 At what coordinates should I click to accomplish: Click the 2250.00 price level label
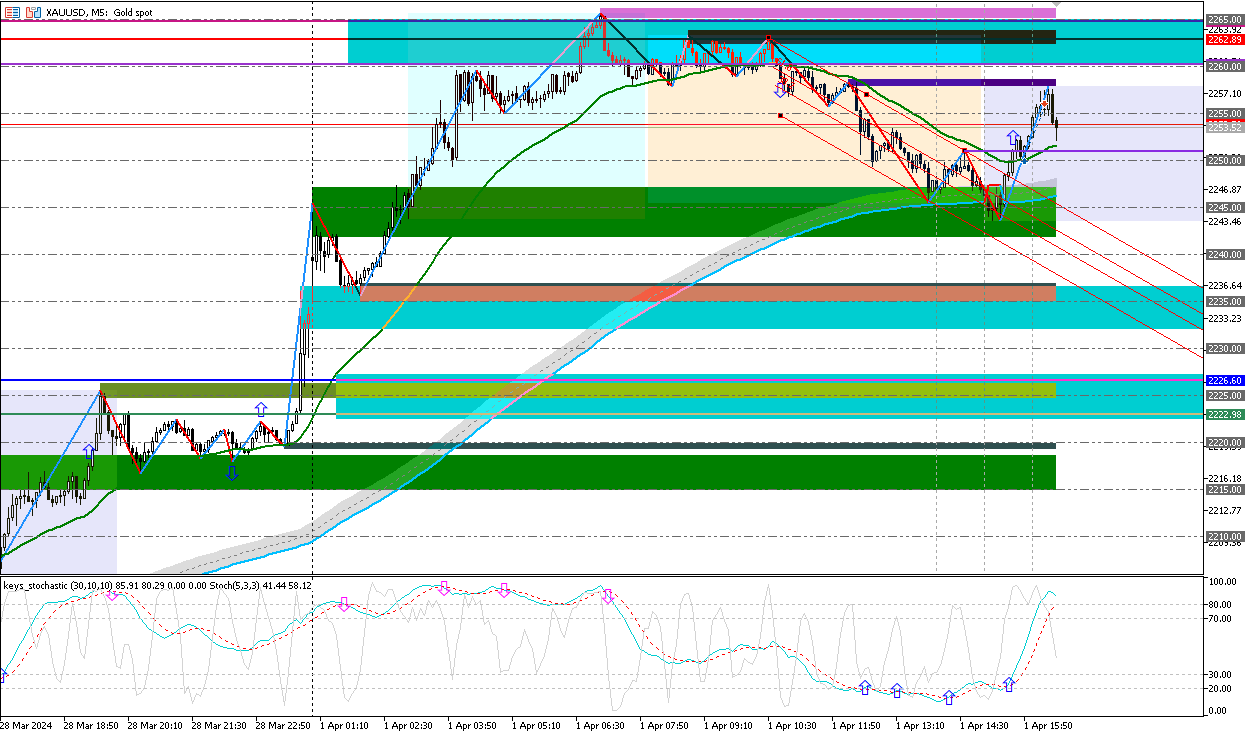pyautogui.click(x=1224, y=160)
